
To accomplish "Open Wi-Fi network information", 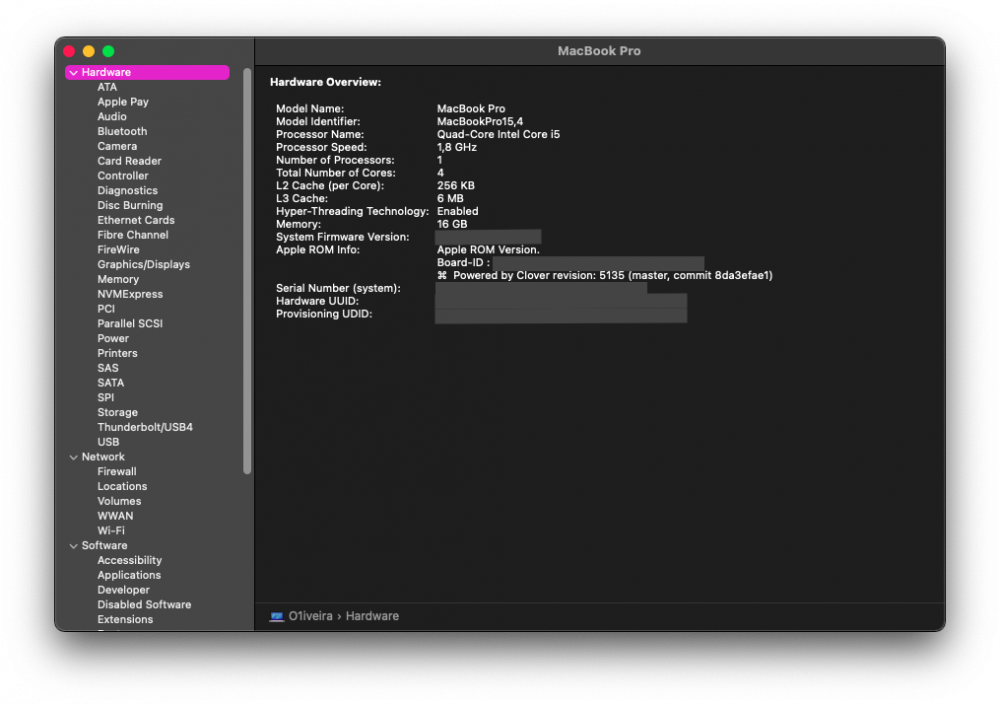I will point(111,531).
